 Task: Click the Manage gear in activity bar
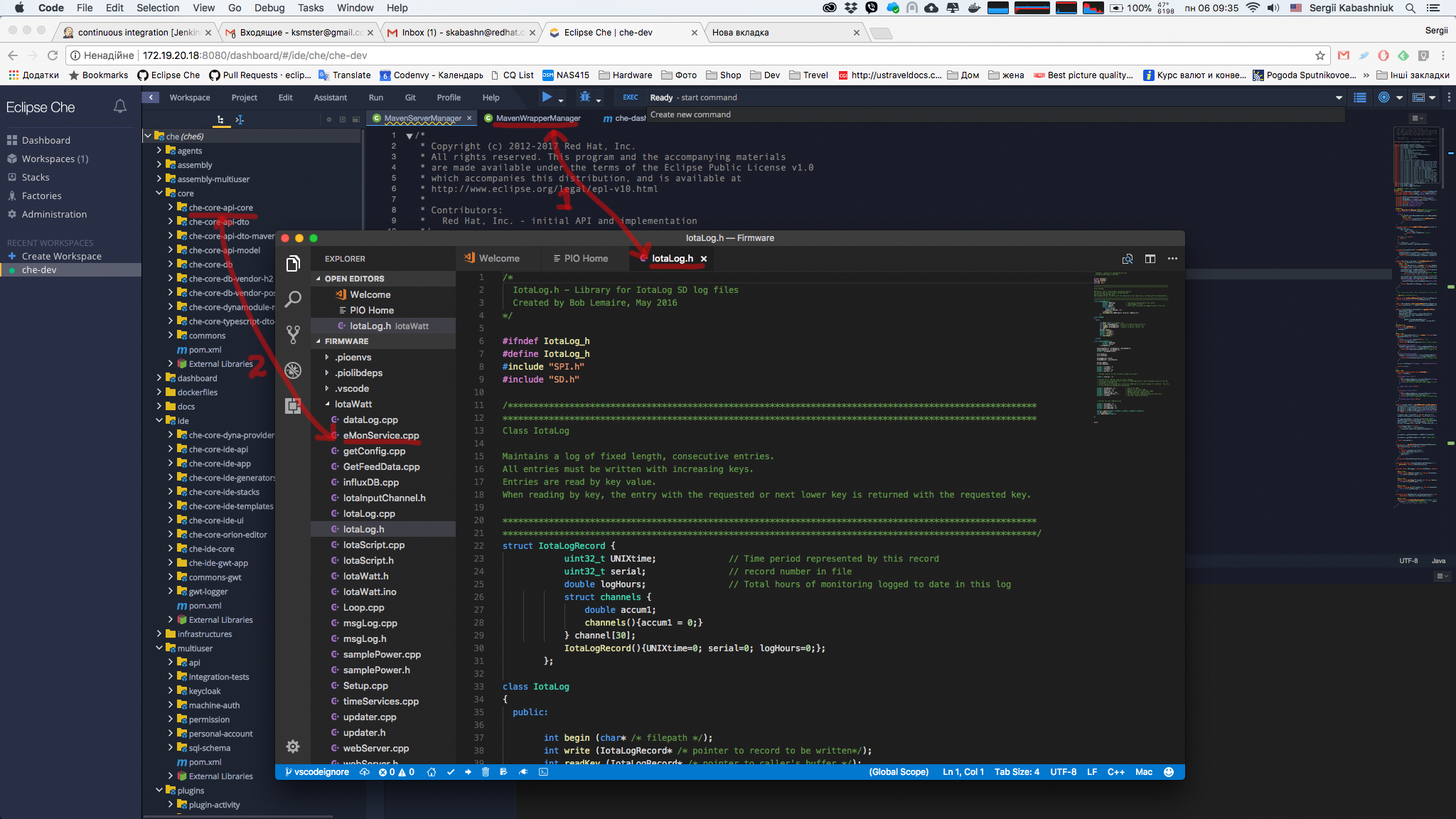293,746
